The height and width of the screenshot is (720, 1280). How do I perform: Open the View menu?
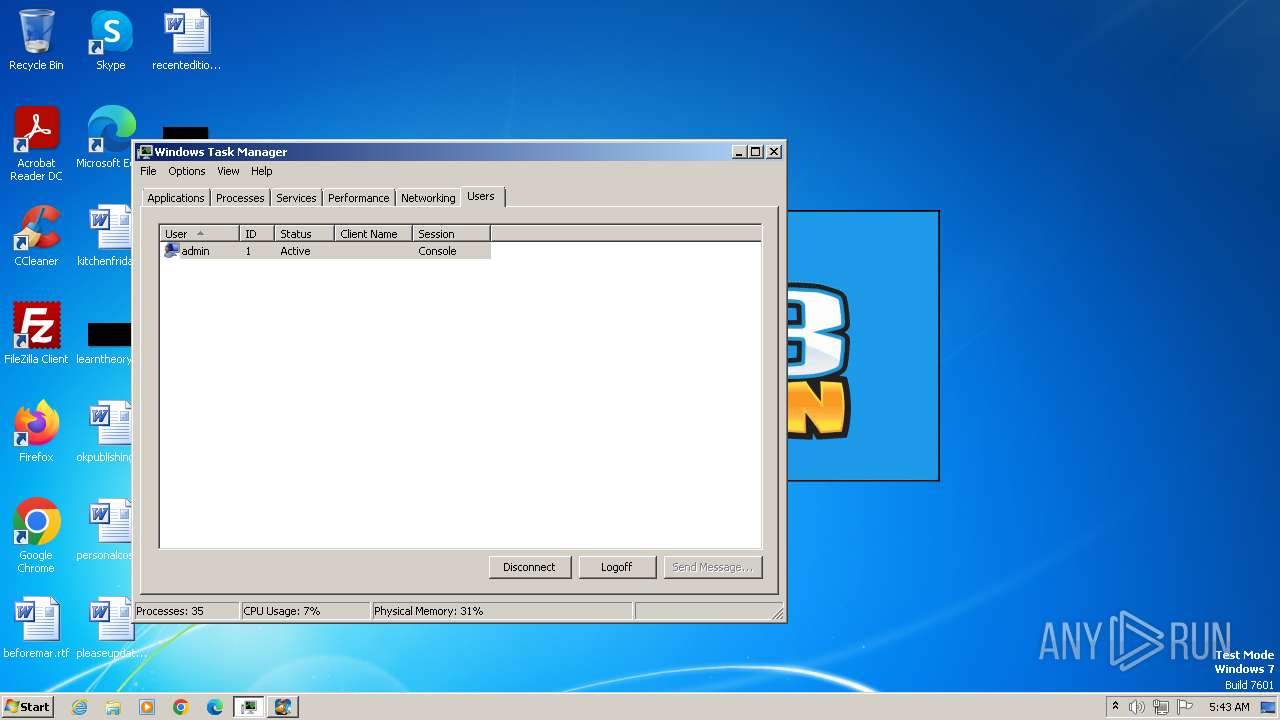point(228,171)
